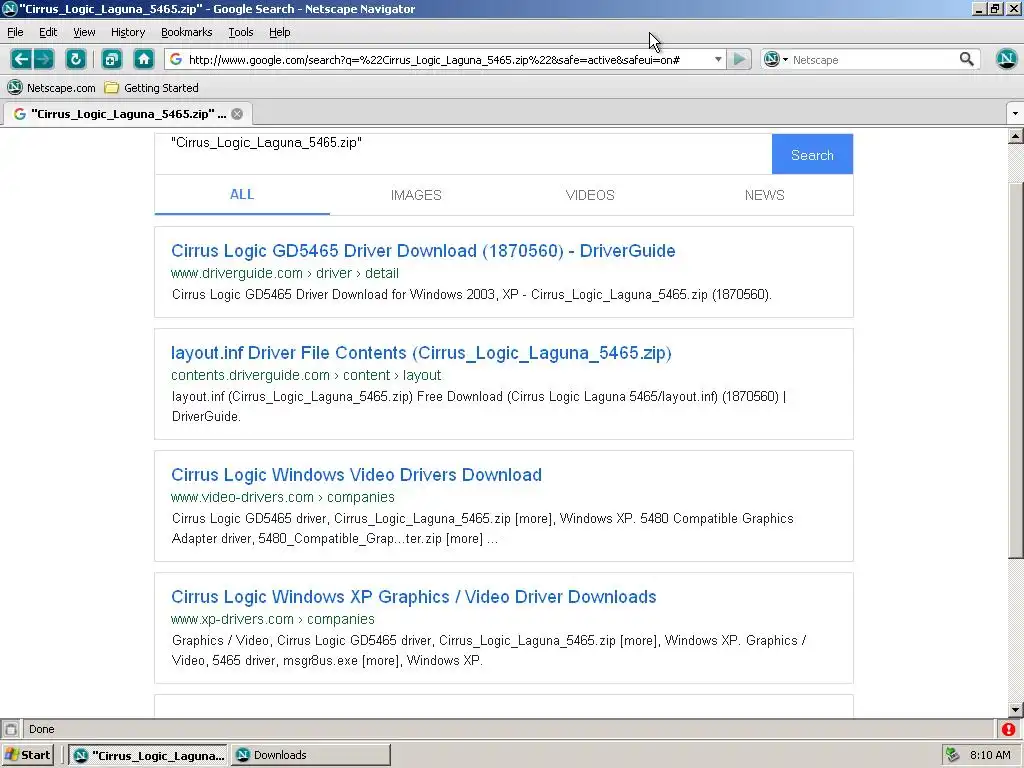Open Cirrus Logic GD5465 Driver Download link
The image size is (1024, 768).
(x=423, y=251)
